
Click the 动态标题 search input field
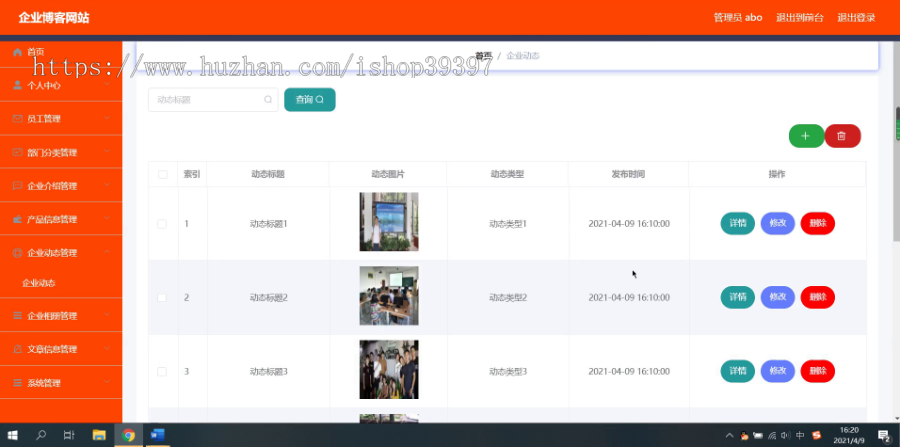213,99
